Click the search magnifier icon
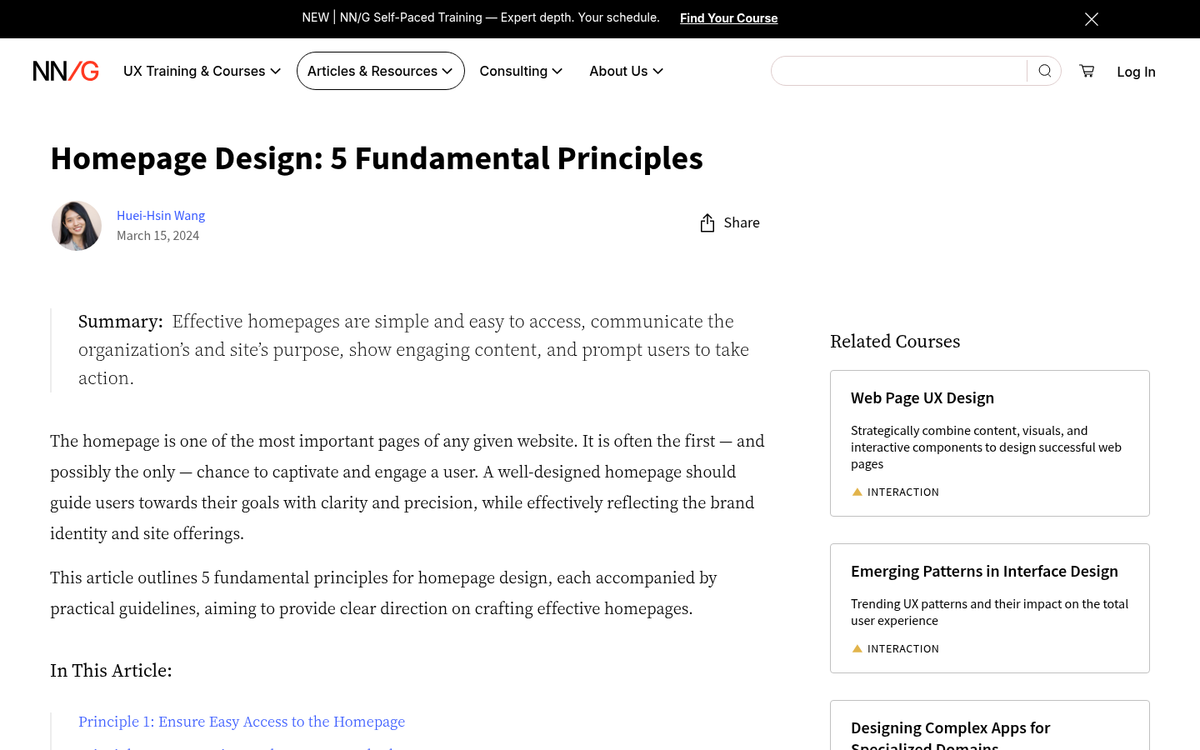The image size is (1200, 750). [x=1044, y=71]
